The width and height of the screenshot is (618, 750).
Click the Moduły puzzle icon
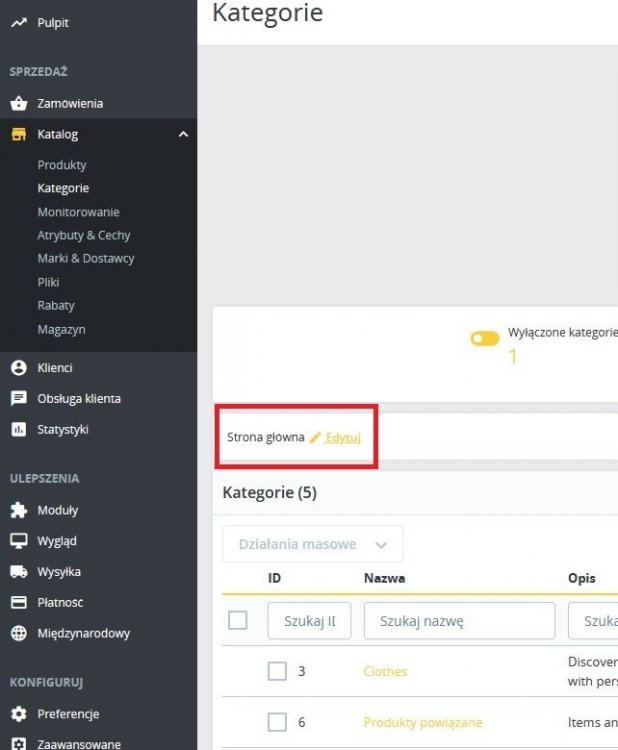point(19,510)
